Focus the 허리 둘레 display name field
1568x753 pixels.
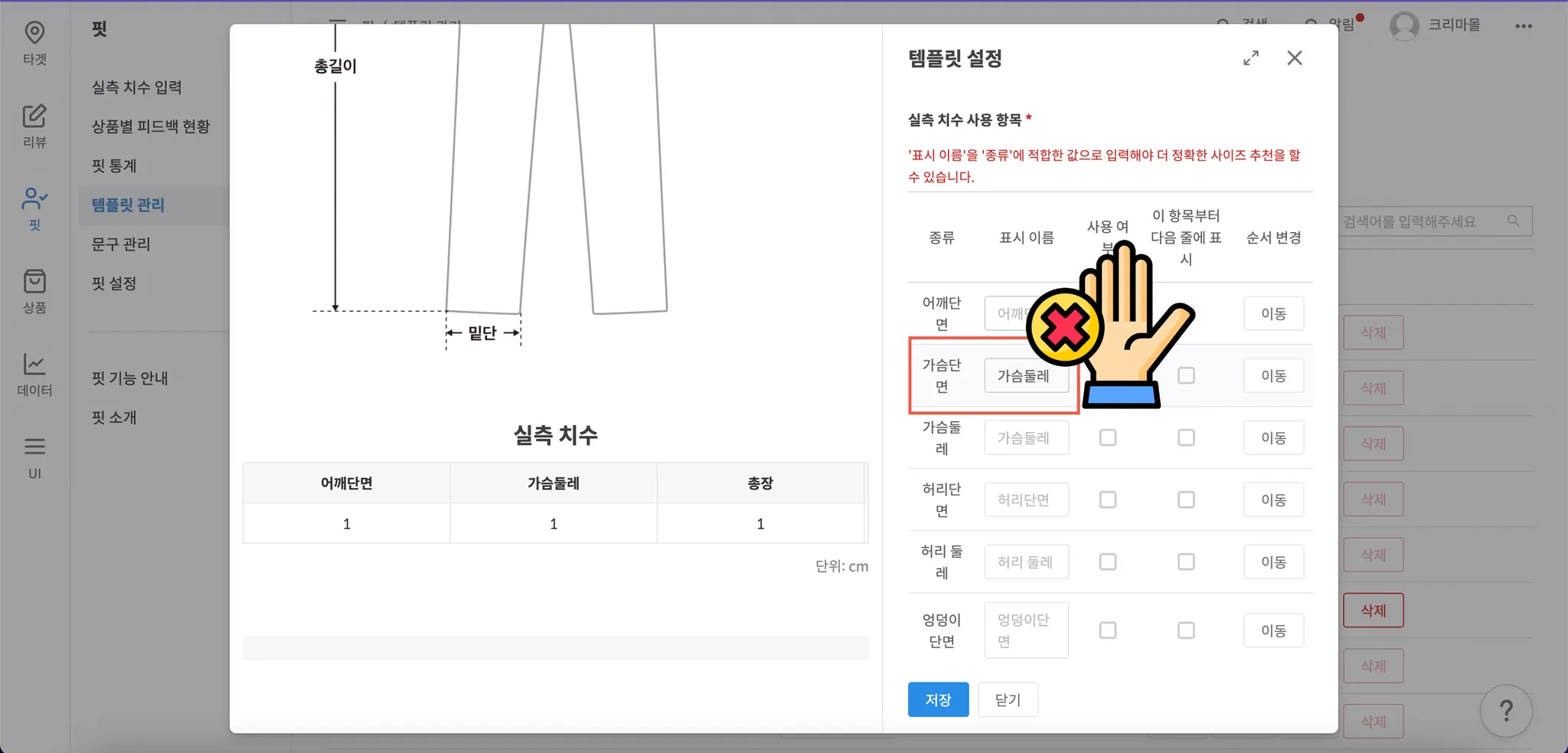coord(1027,561)
